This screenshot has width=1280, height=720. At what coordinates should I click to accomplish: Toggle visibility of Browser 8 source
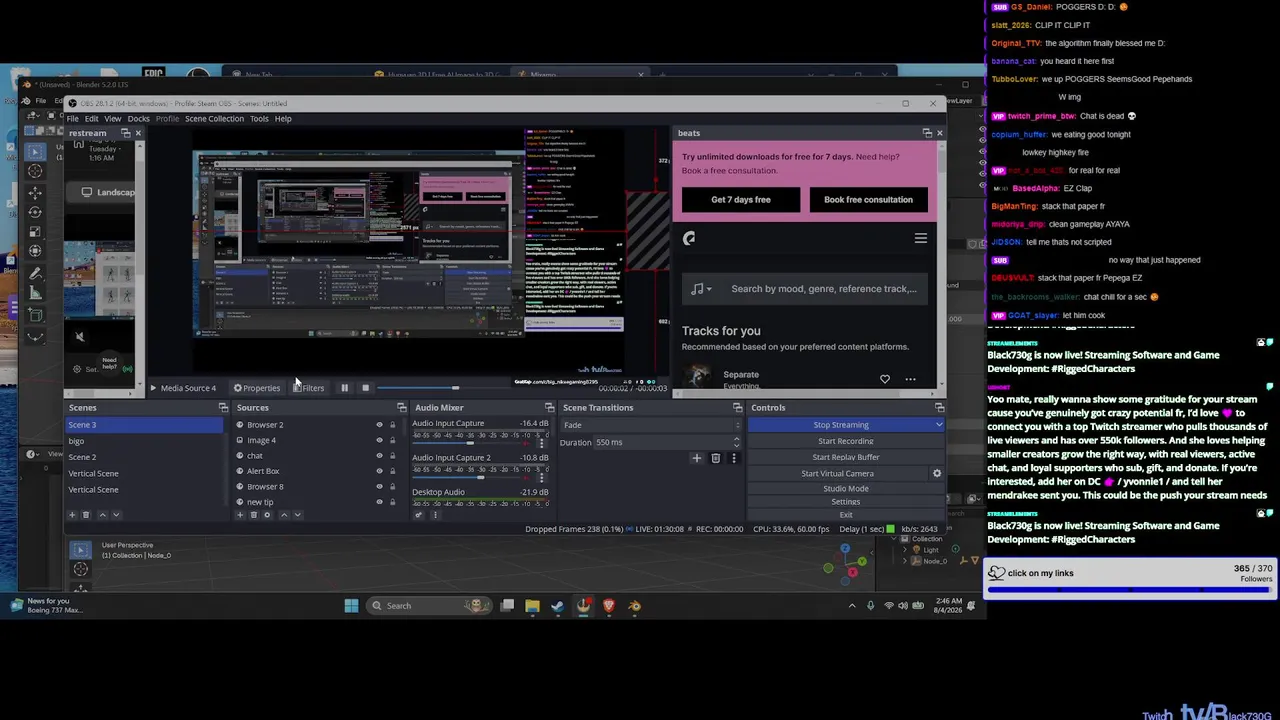tap(379, 487)
